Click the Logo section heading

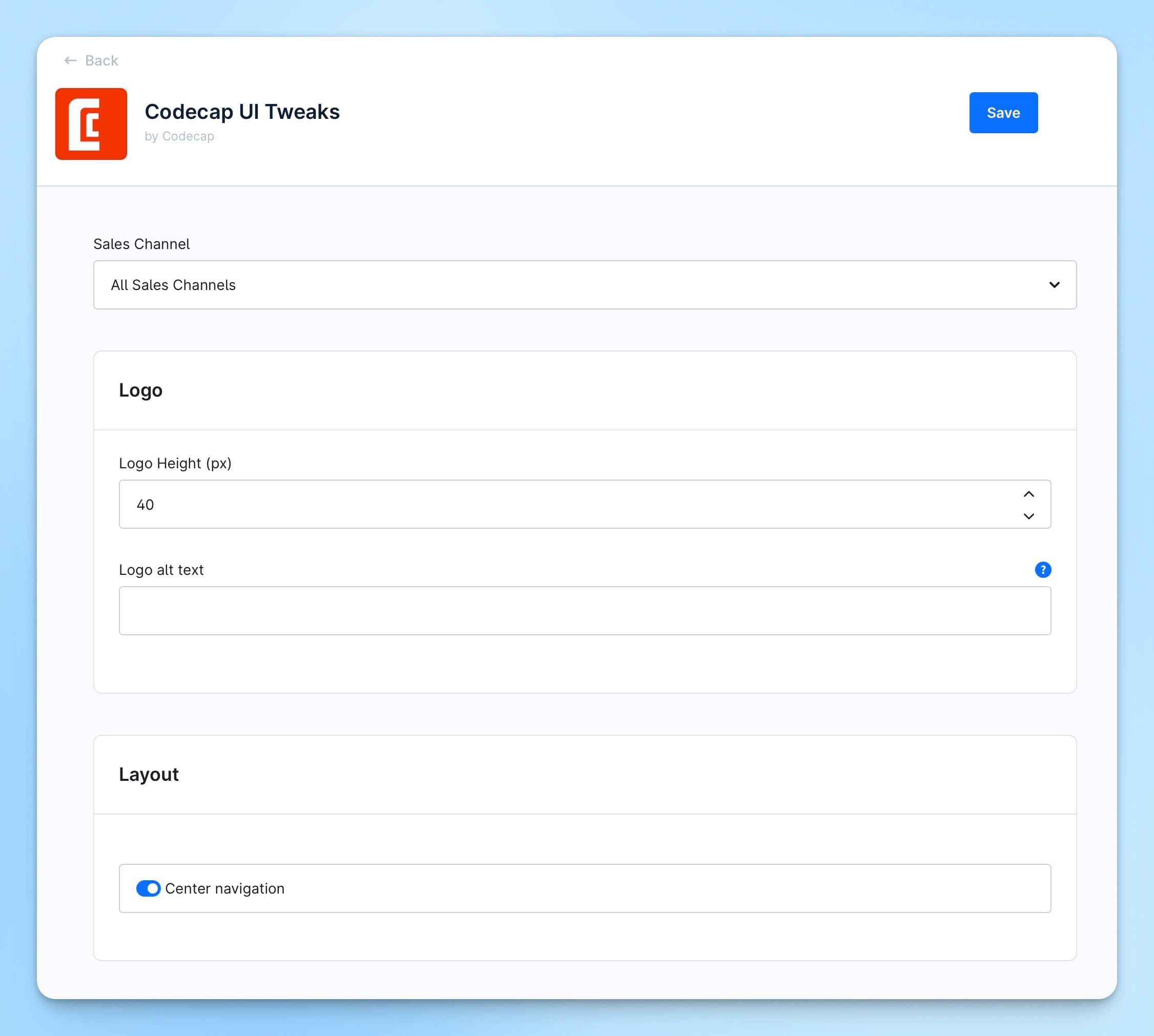140,390
